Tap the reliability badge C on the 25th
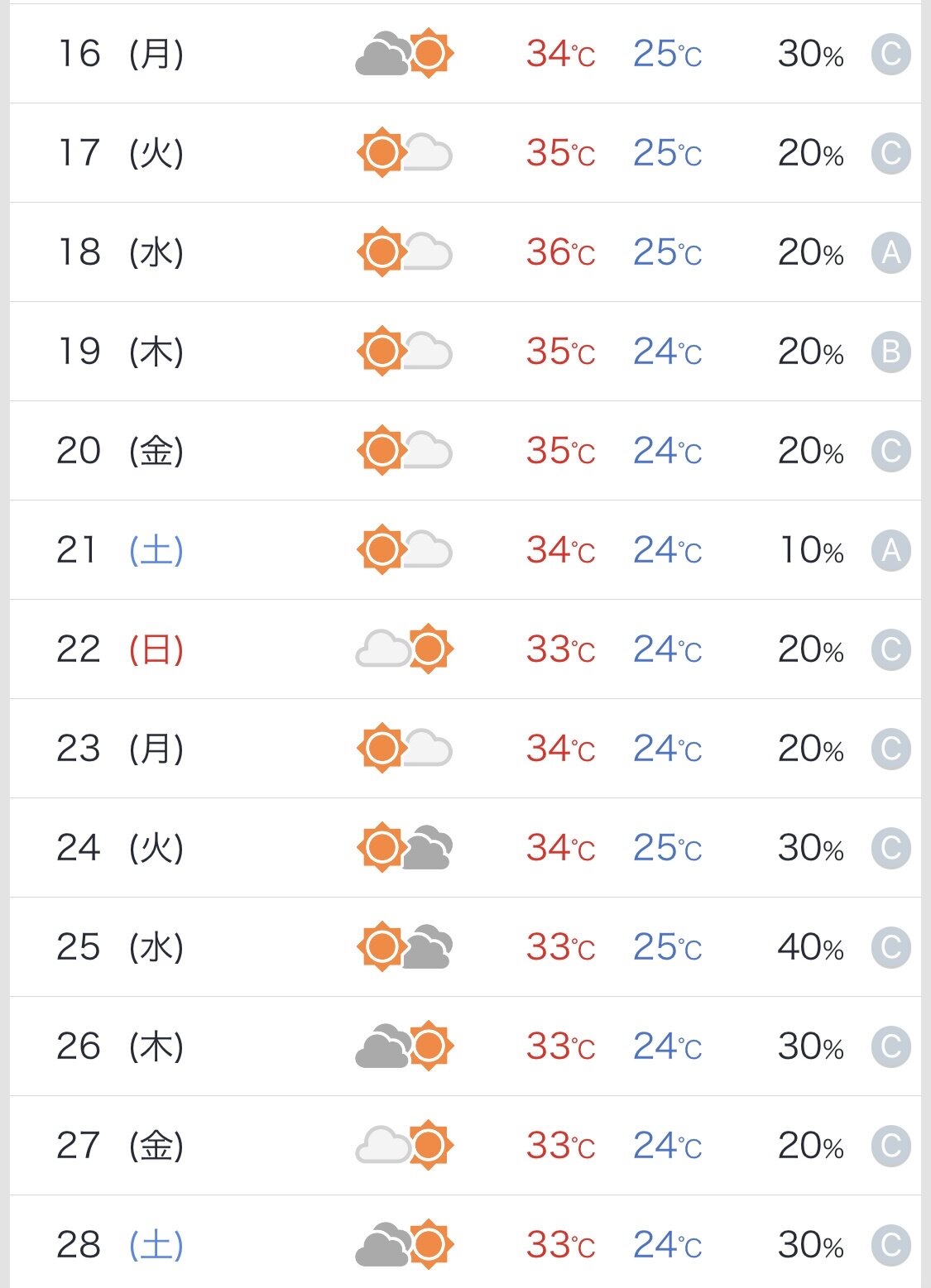The width and height of the screenshot is (931, 1288). 890,947
